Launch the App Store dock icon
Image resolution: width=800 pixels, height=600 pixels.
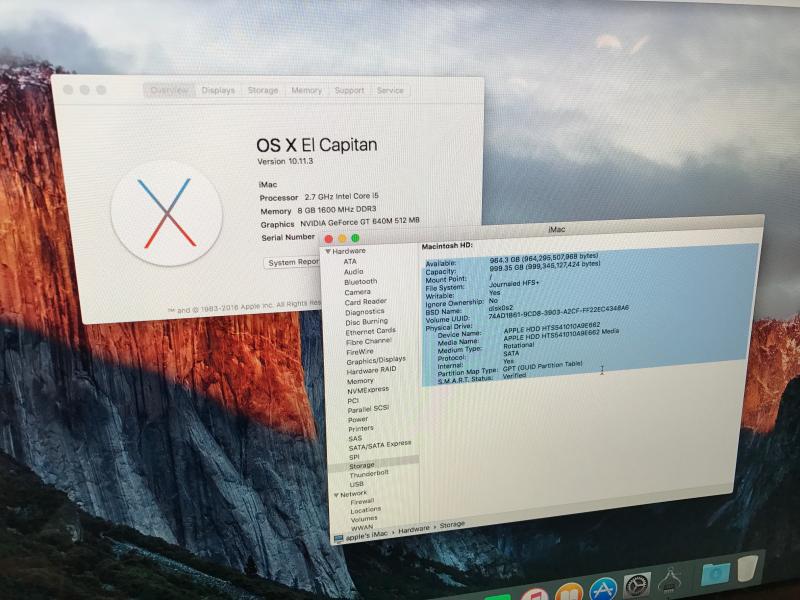pos(604,589)
